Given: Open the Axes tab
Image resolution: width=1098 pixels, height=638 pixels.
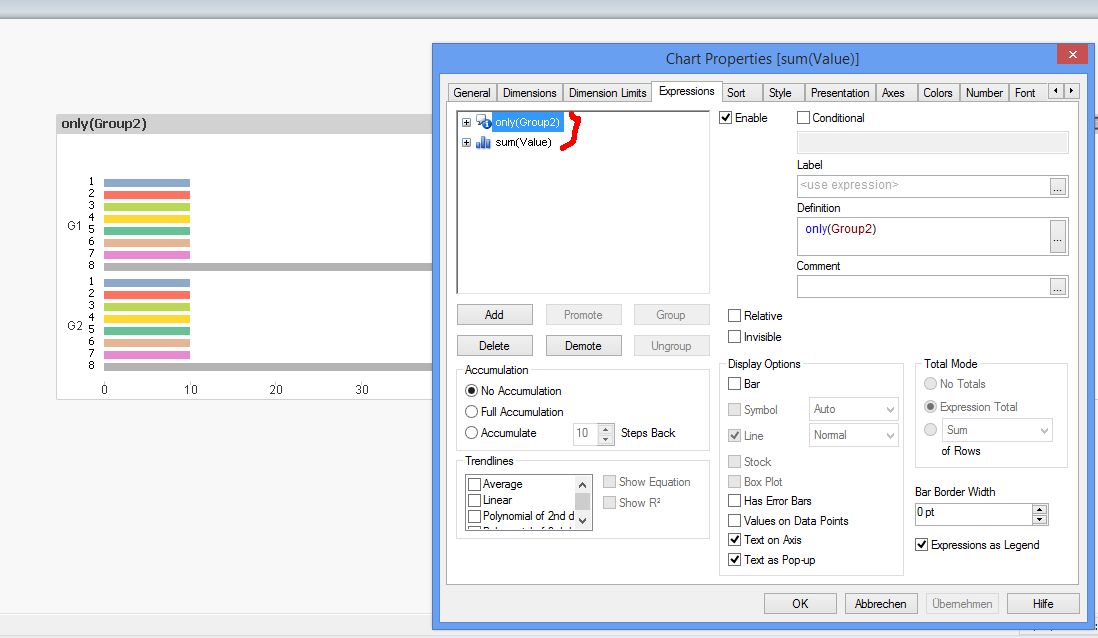Looking at the screenshot, I should click(x=893, y=93).
